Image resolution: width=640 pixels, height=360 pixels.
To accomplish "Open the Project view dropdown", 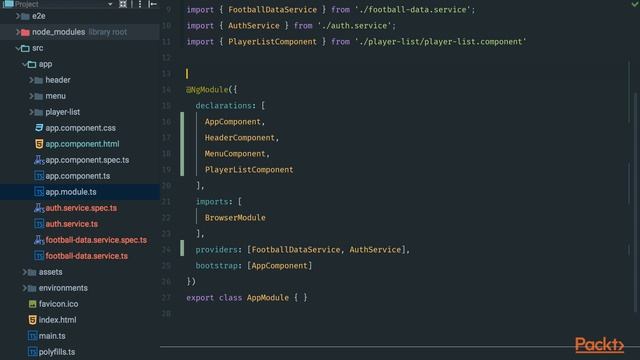I will coord(110,4).
